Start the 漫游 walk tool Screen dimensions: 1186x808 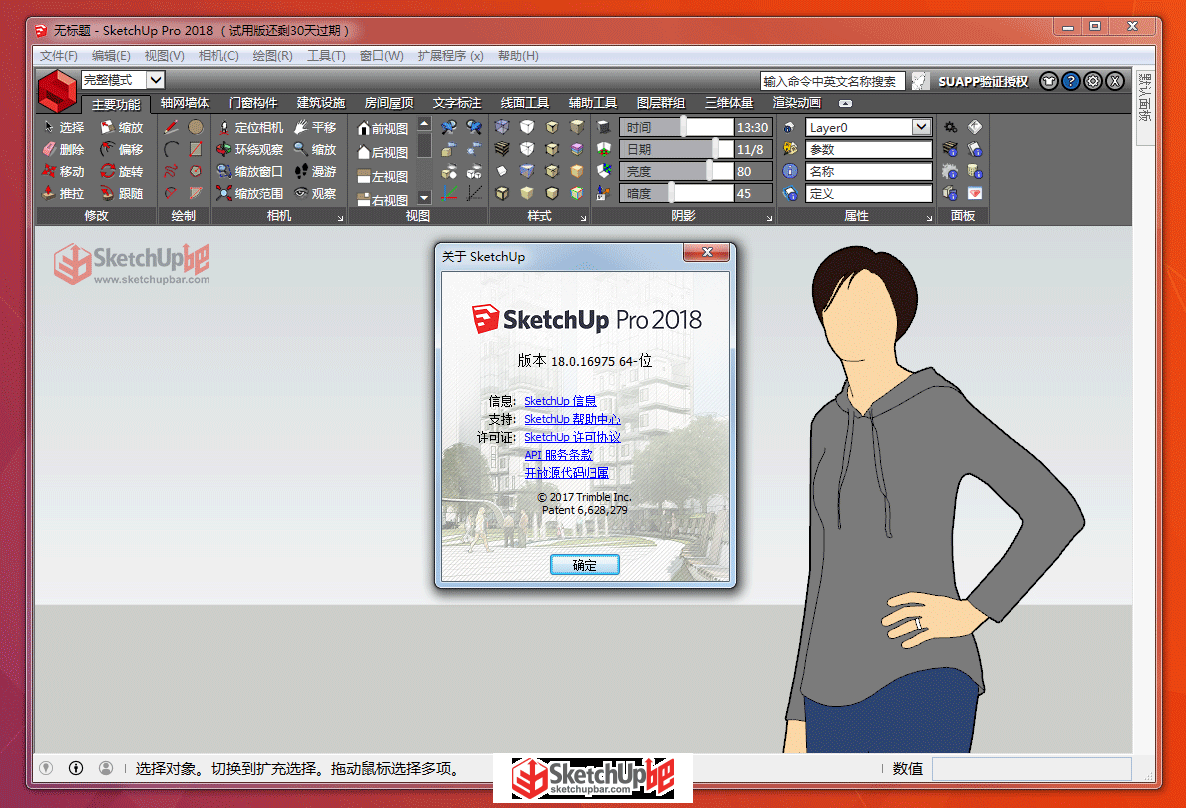pyautogui.click(x=315, y=171)
